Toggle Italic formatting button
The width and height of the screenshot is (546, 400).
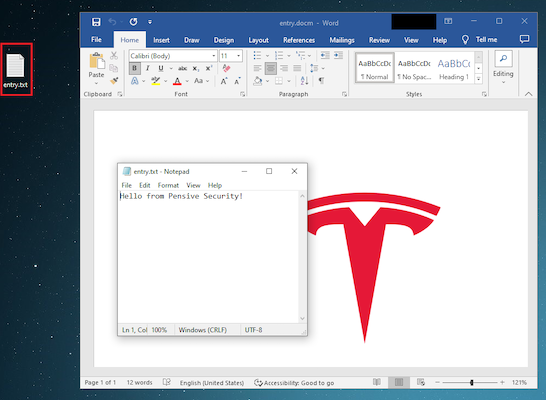[148, 68]
